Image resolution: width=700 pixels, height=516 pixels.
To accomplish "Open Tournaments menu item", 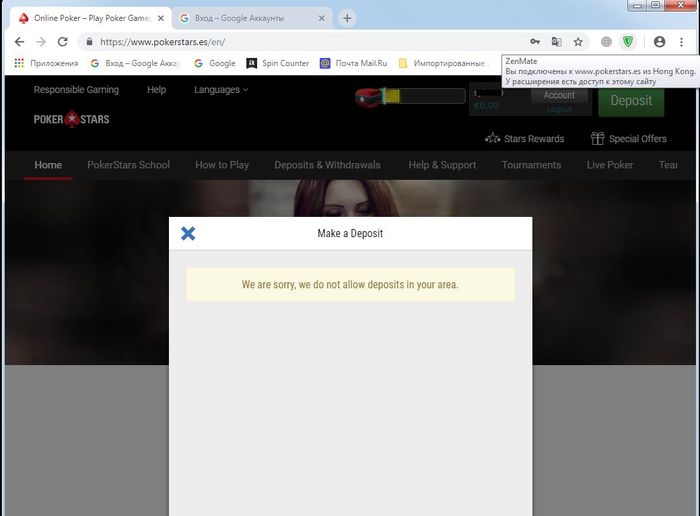I will tap(531, 165).
